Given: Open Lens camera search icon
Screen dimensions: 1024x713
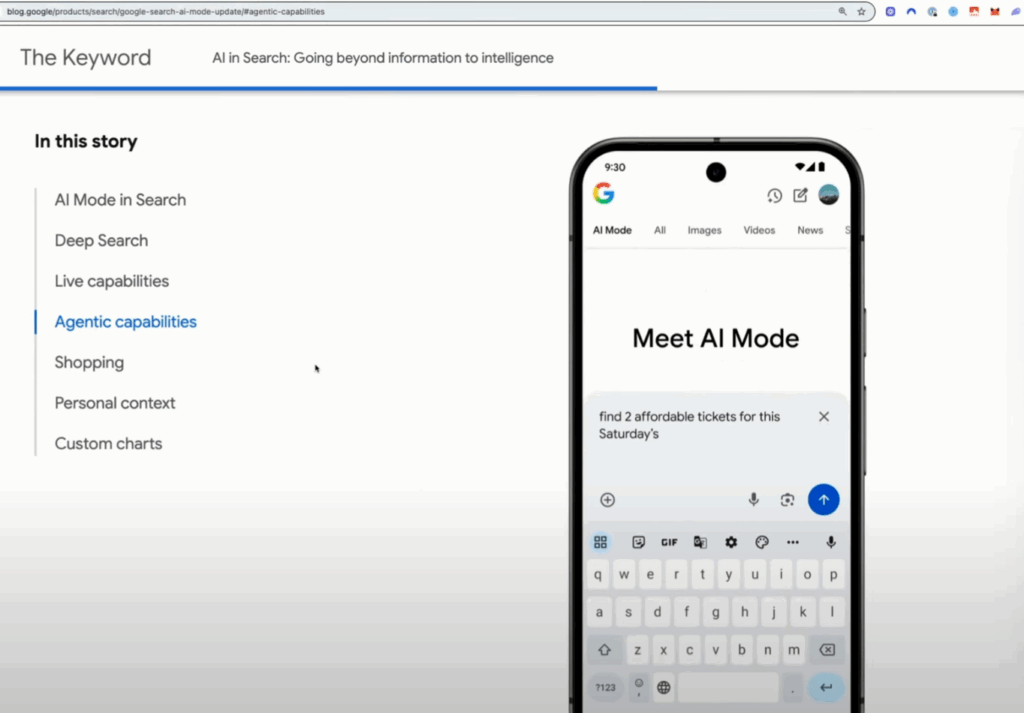Looking at the screenshot, I should [x=788, y=500].
